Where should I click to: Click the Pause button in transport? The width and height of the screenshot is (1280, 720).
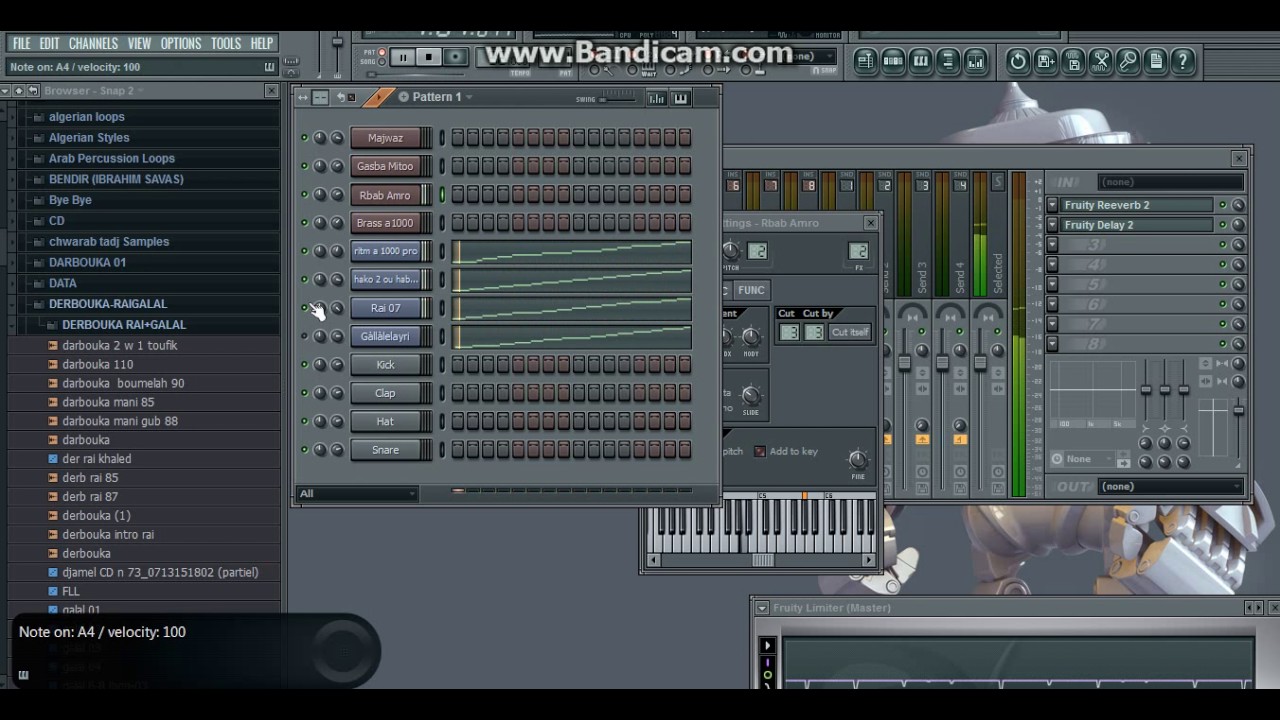click(x=403, y=57)
